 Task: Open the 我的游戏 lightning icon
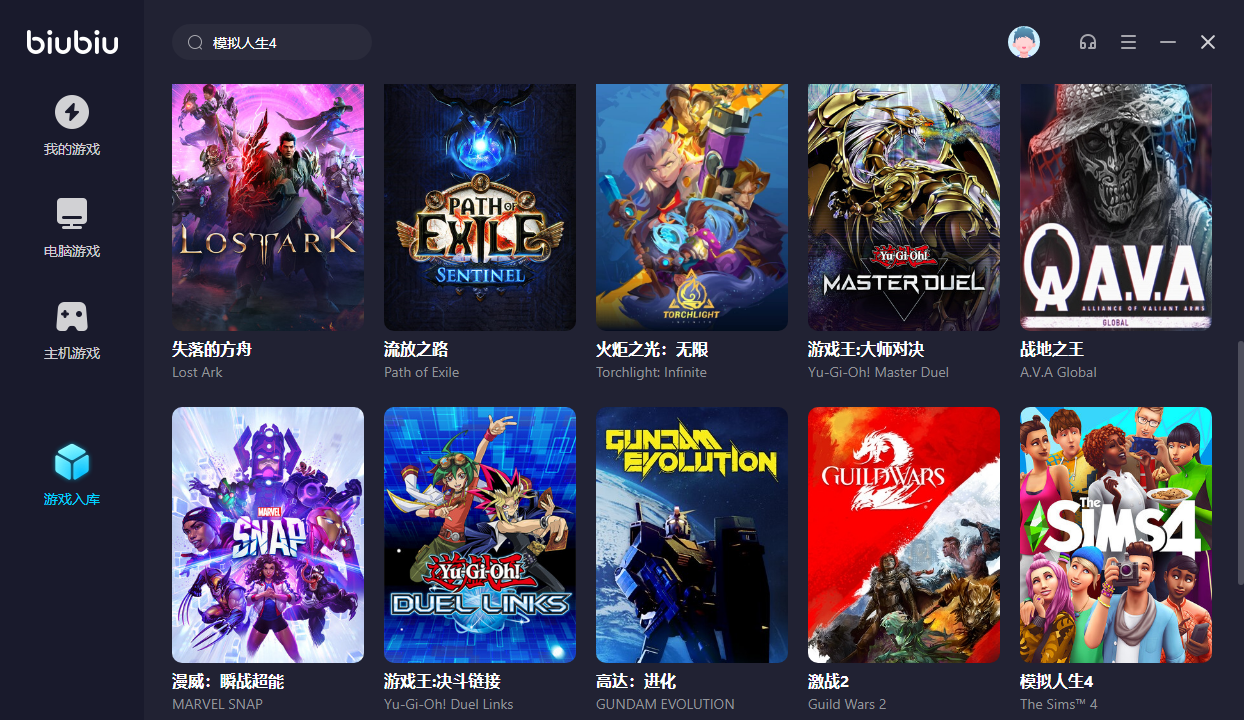click(x=71, y=112)
